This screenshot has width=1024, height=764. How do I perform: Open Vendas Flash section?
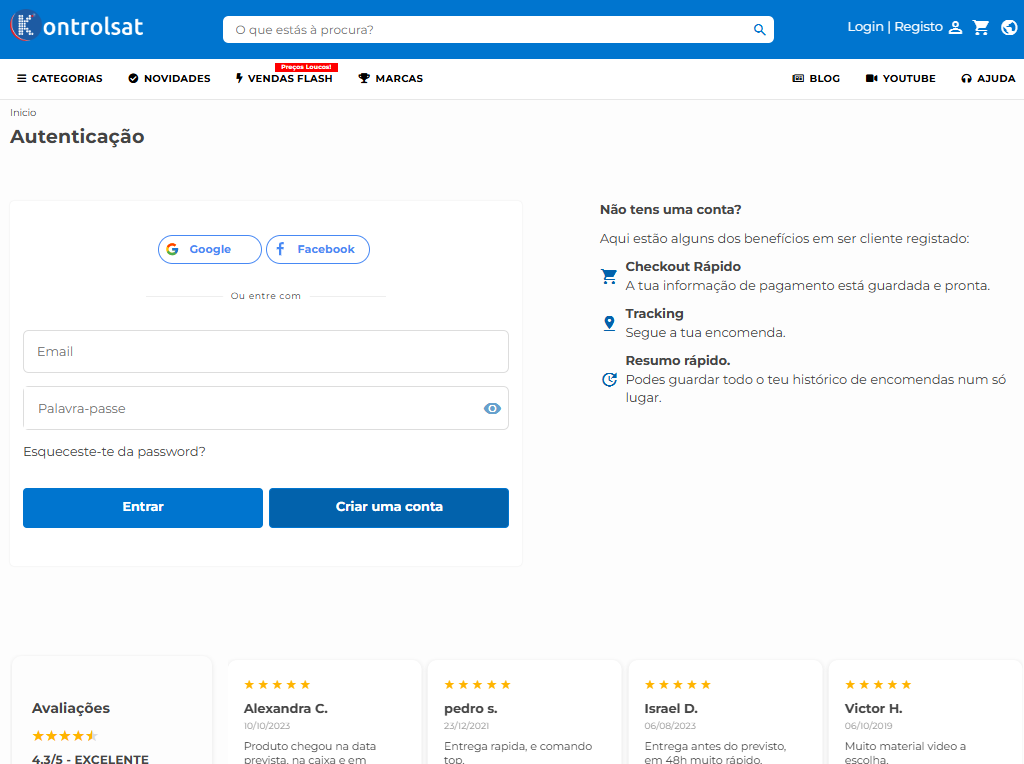(284, 78)
